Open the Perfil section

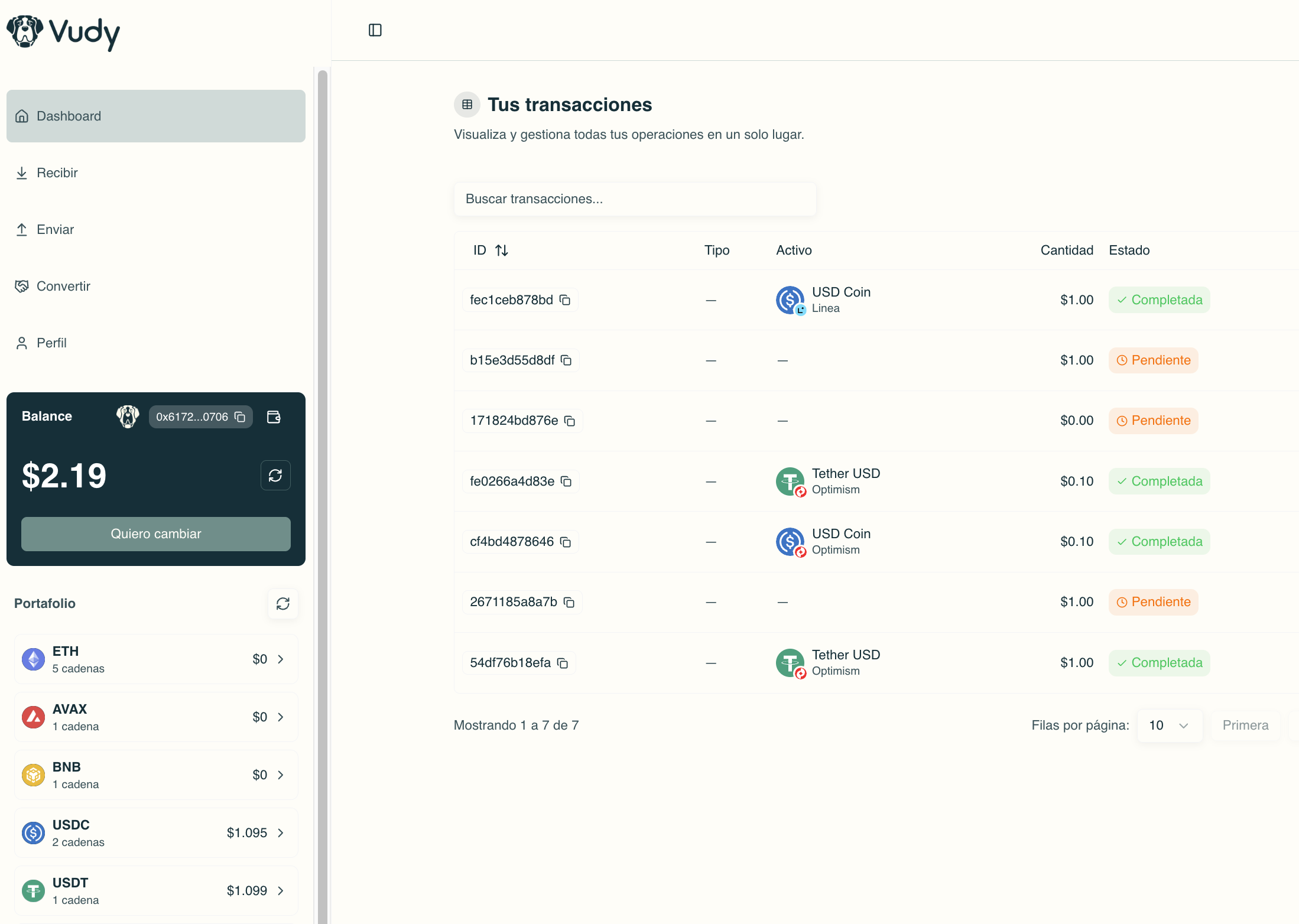[51, 343]
